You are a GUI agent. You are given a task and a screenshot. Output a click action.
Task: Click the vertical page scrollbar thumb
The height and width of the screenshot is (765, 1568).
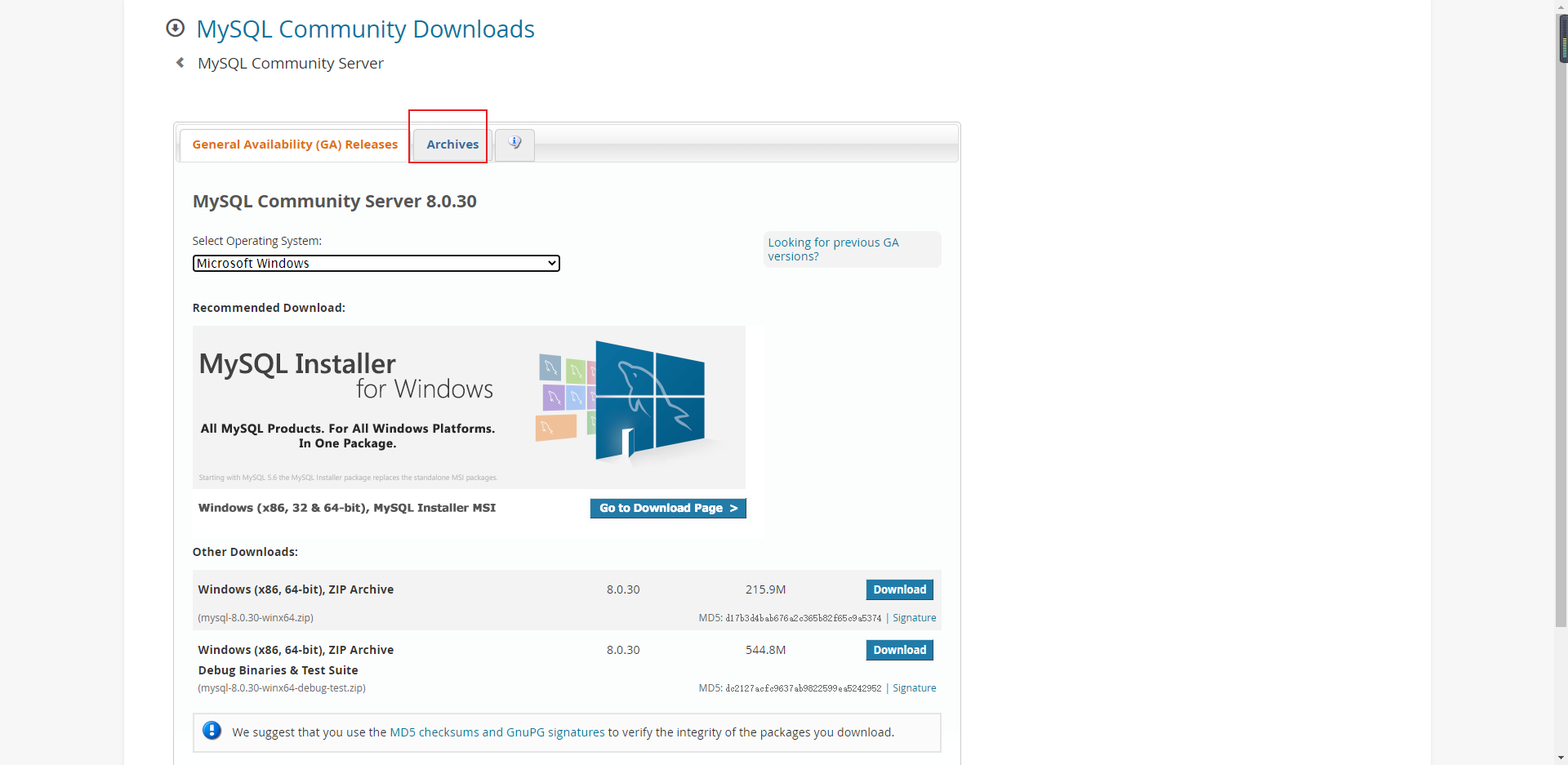click(1561, 38)
